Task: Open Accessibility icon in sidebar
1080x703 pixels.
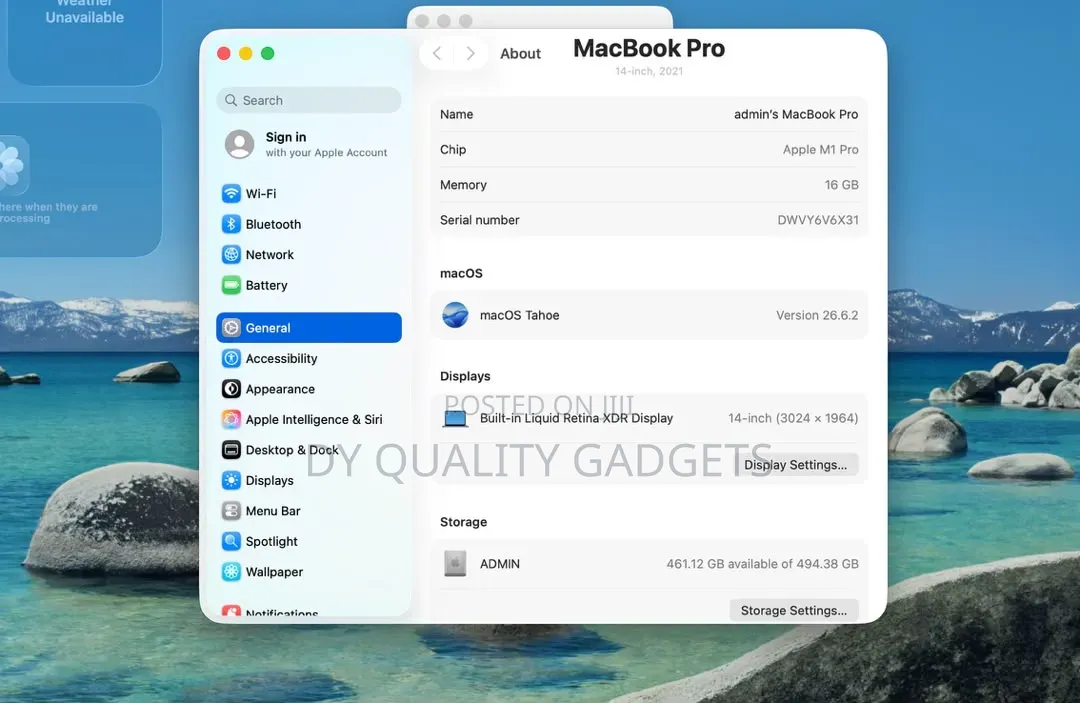Action: tap(231, 358)
